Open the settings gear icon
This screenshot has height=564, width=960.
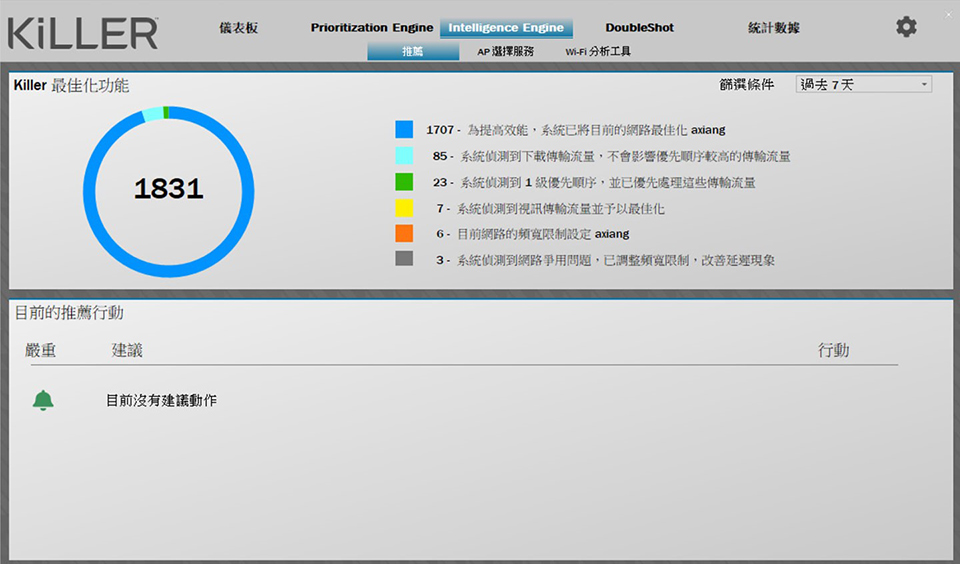(906, 27)
